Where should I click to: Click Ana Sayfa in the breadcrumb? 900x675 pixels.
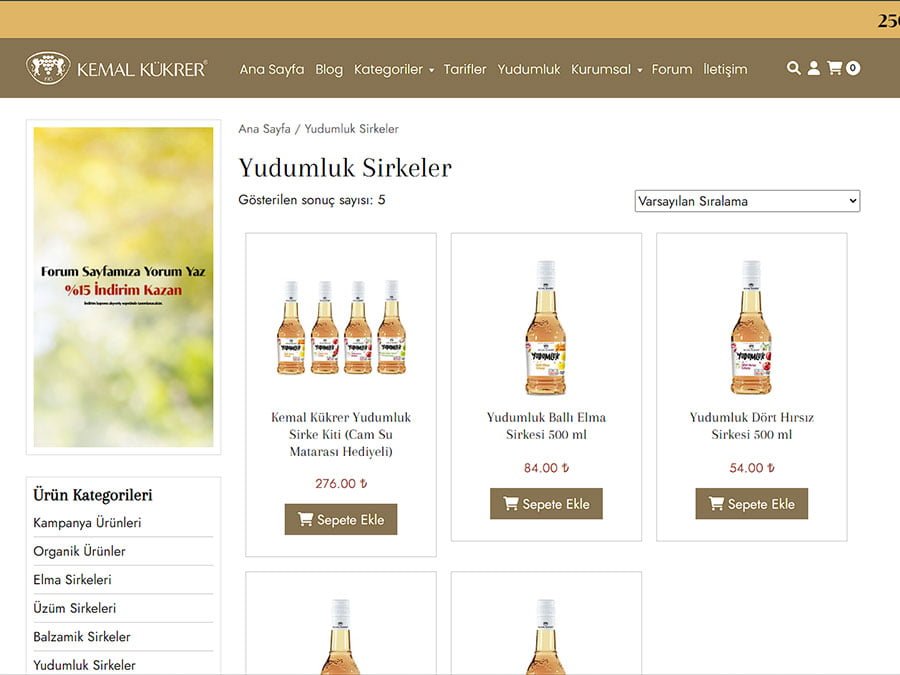click(264, 129)
